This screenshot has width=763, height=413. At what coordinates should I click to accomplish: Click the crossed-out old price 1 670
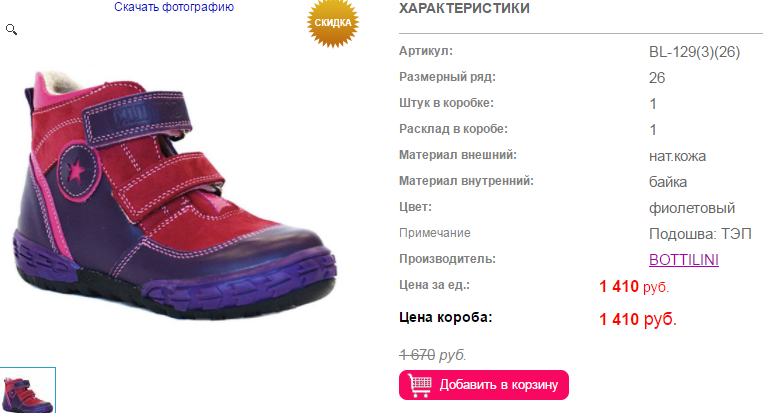point(417,355)
